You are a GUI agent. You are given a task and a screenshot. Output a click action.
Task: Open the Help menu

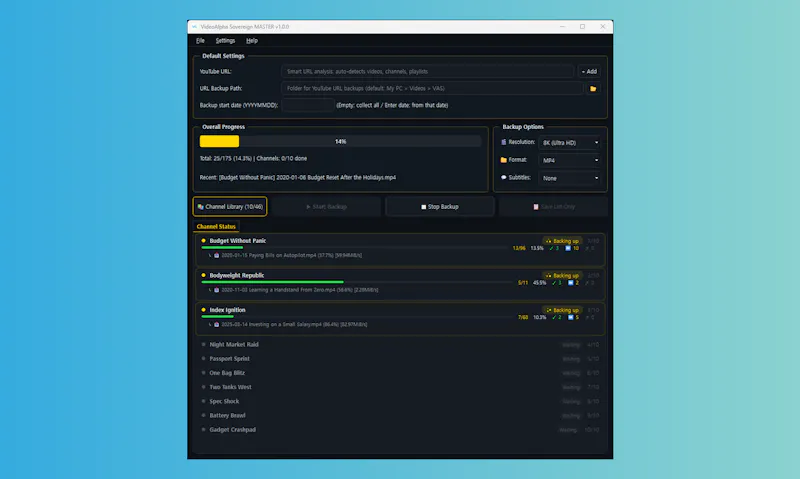[x=252, y=41]
